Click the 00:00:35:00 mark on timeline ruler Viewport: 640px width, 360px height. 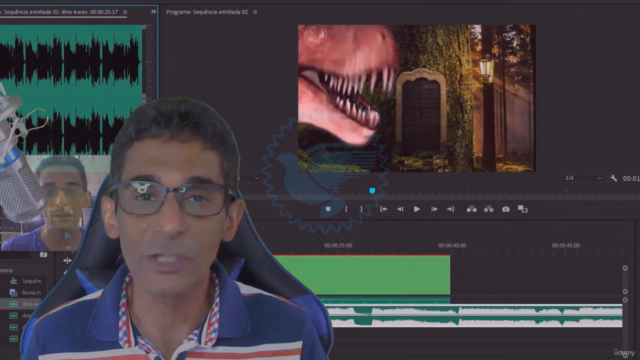pos(338,245)
